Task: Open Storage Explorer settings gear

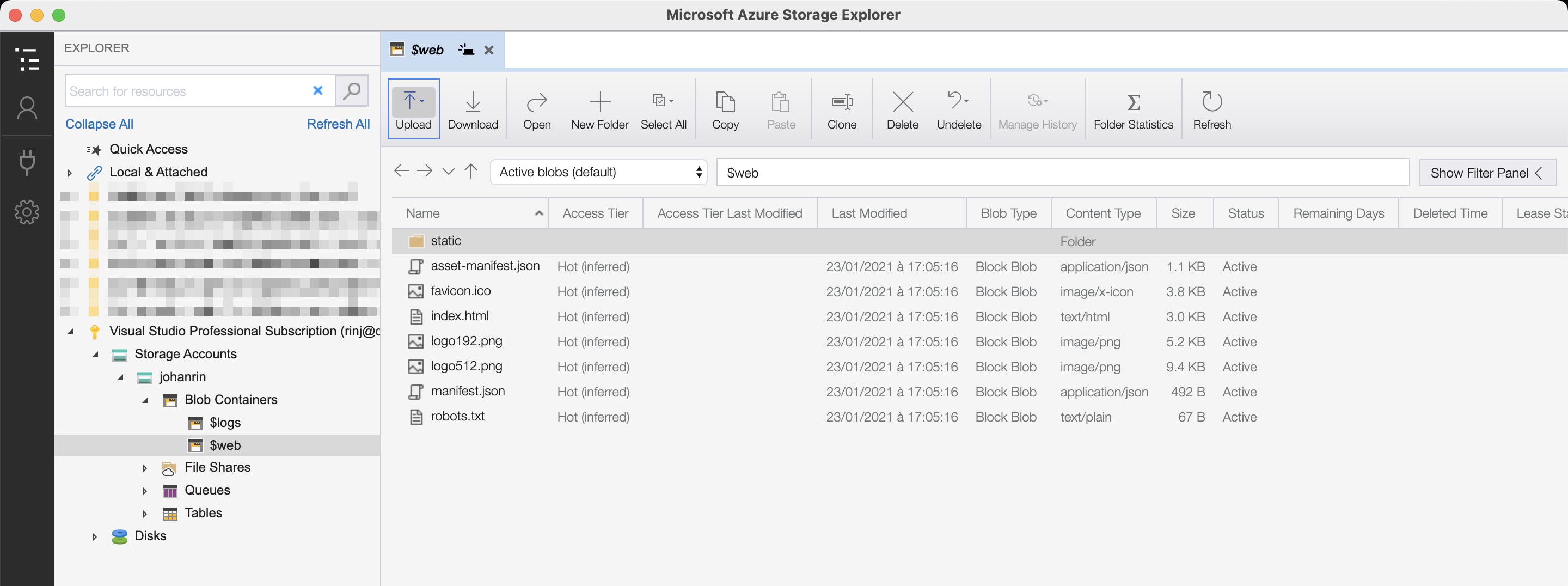Action: tap(27, 212)
